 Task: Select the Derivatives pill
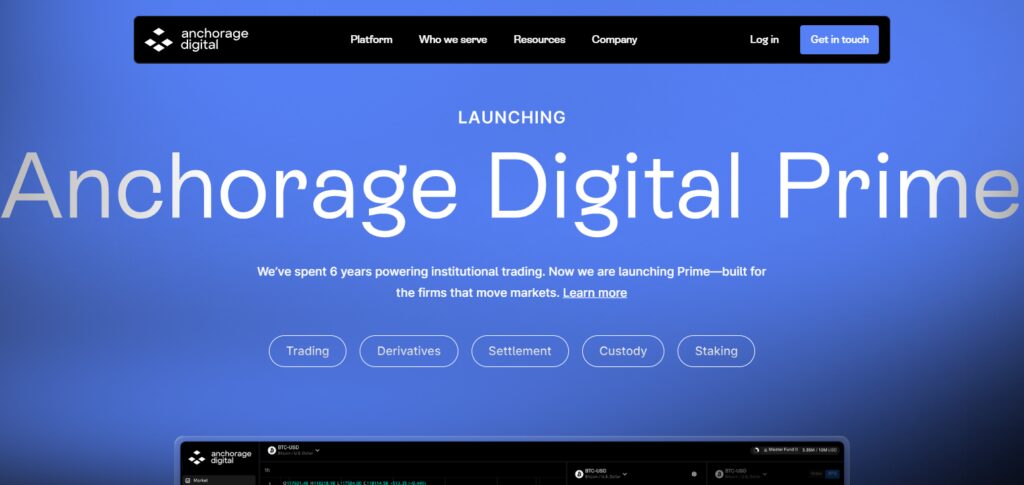pos(409,351)
